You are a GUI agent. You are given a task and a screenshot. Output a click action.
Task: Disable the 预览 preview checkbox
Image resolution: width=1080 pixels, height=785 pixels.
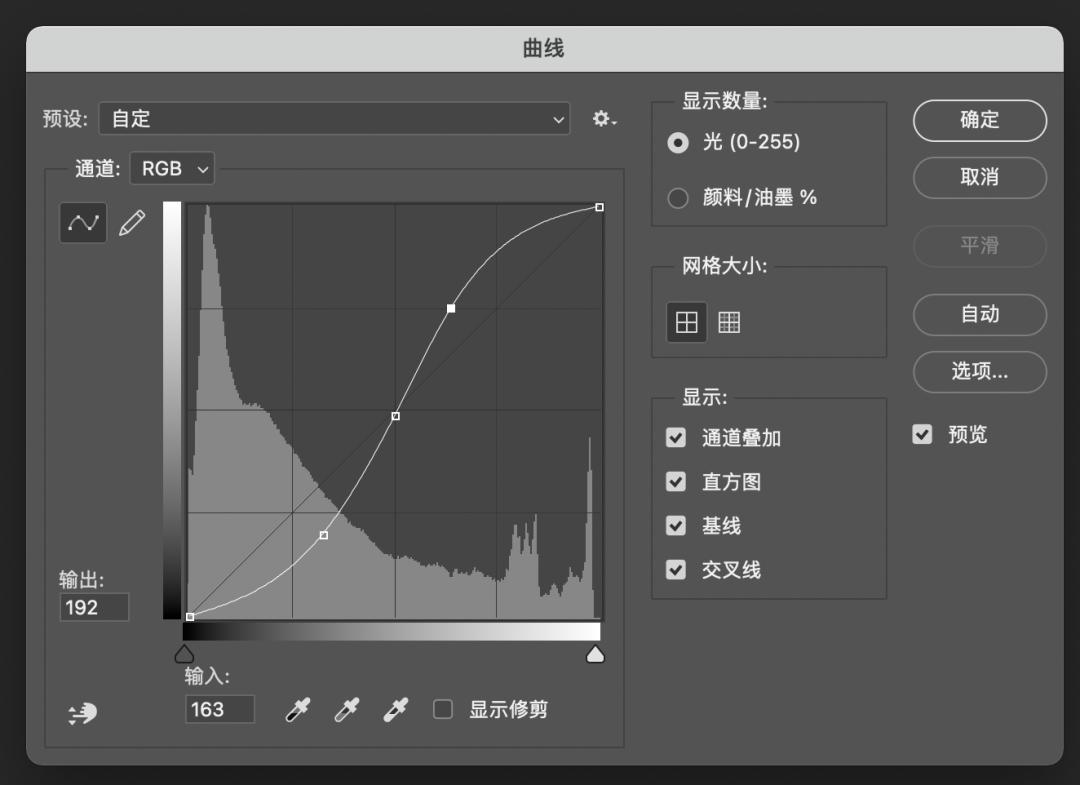click(x=921, y=434)
